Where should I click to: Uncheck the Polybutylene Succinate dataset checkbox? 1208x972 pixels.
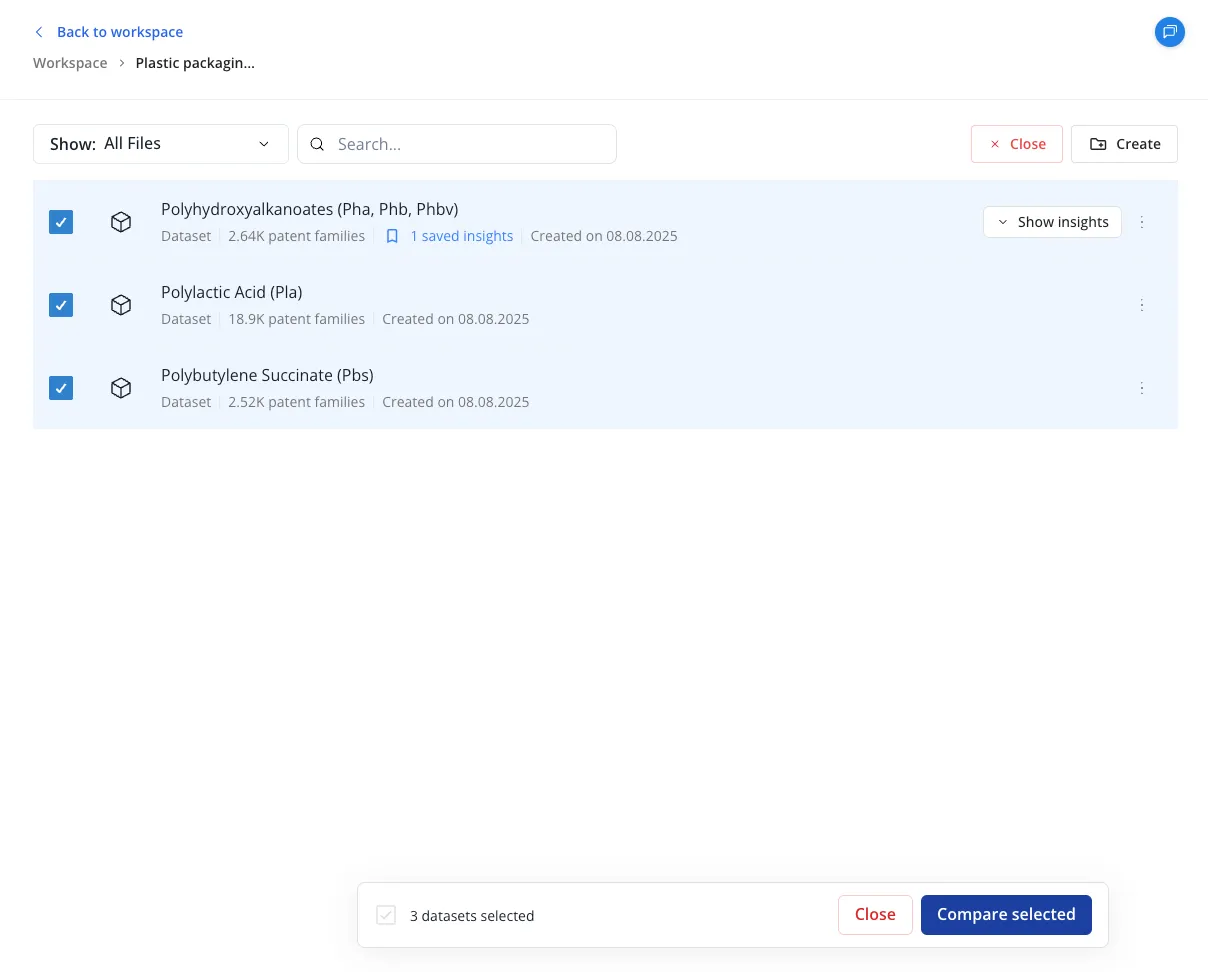61,388
